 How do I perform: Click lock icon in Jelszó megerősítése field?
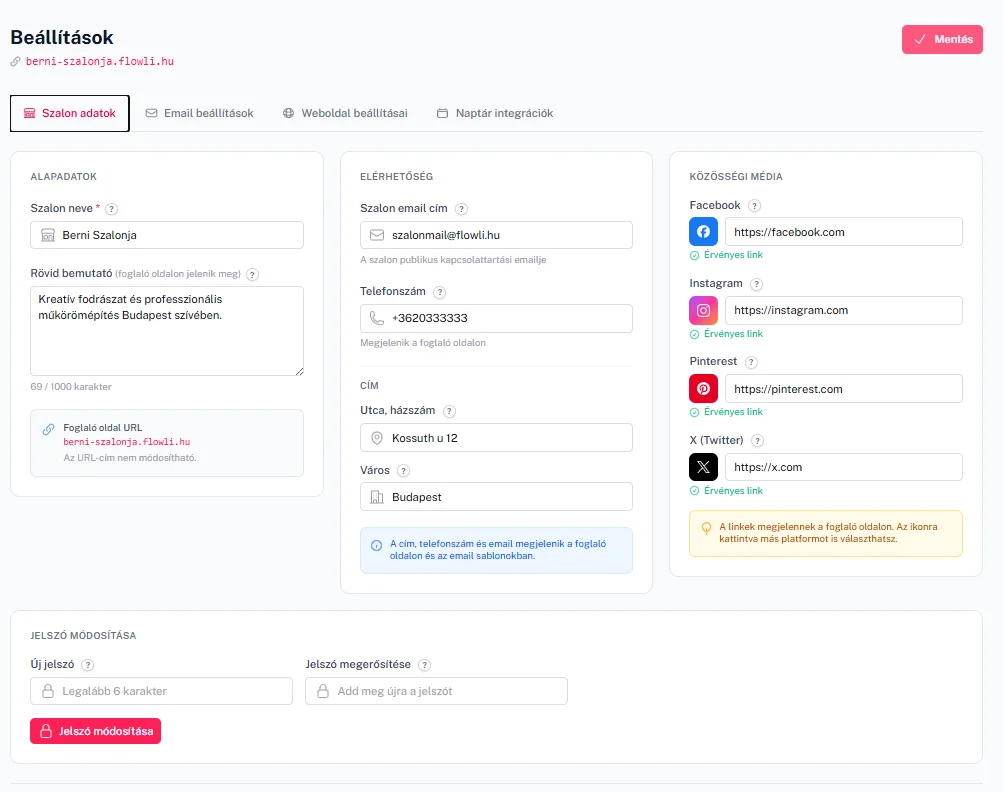click(x=323, y=691)
